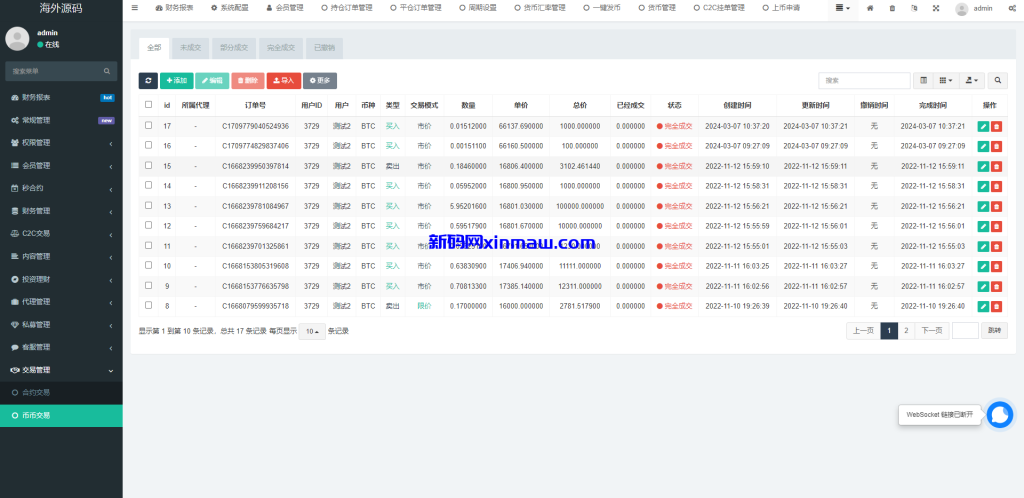Image resolution: width=1024 pixels, height=498 pixels.
Task: Click the page jump number field
Action: [965, 331]
